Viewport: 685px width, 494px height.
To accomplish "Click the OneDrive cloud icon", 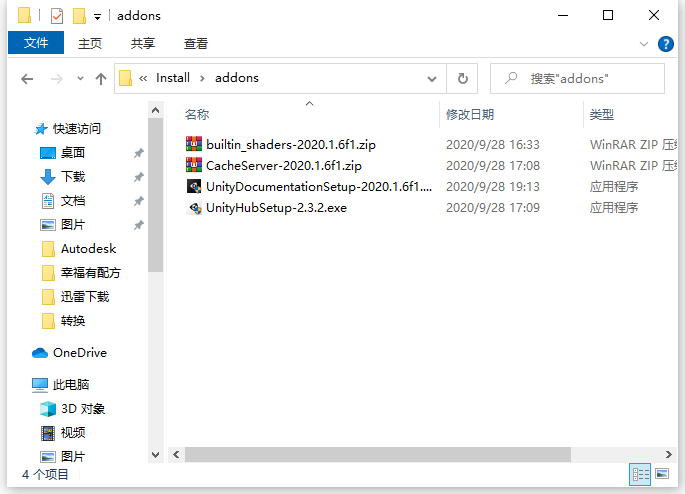I will pyautogui.click(x=40, y=353).
